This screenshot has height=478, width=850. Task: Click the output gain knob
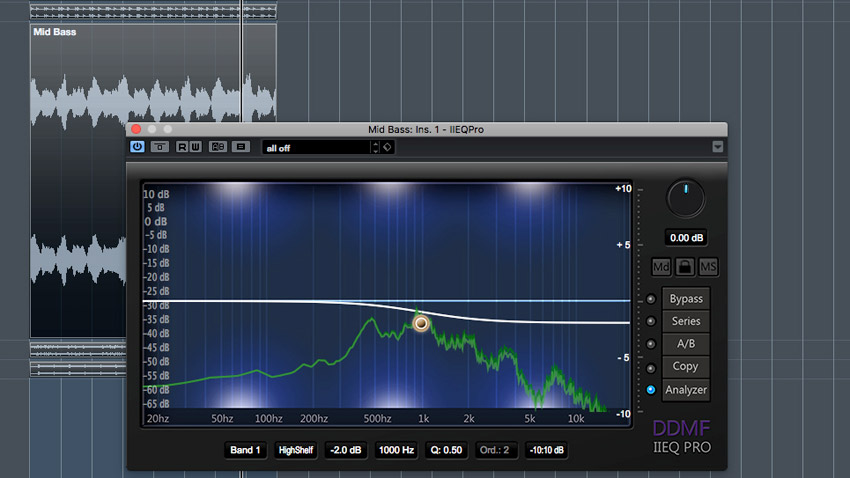pyautogui.click(x=686, y=199)
